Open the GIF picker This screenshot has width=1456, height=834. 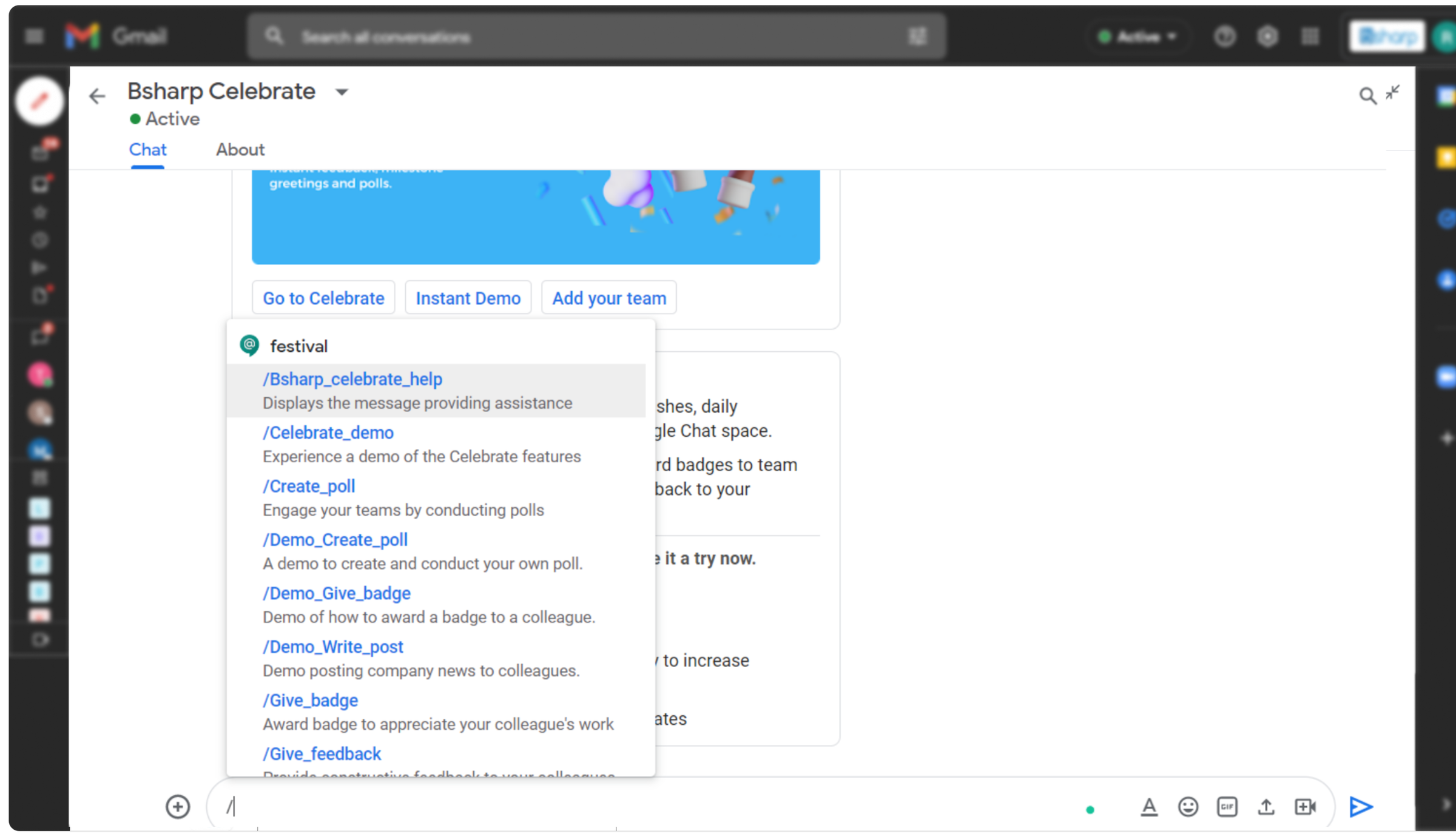coord(1227,807)
